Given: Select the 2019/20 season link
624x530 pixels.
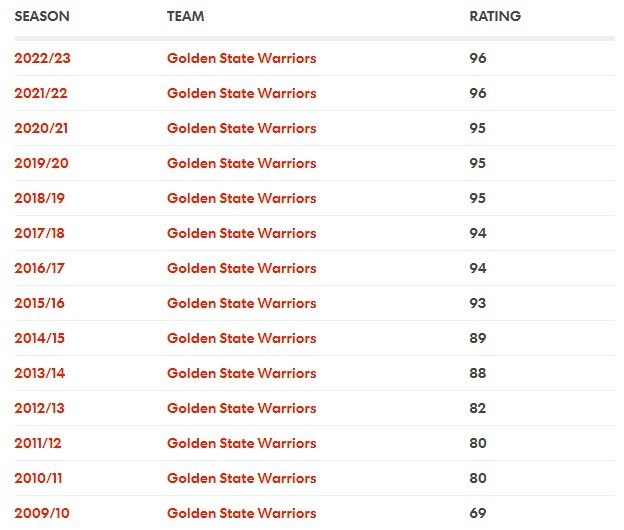Looking at the screenshot, I should (x=42, y=163).
